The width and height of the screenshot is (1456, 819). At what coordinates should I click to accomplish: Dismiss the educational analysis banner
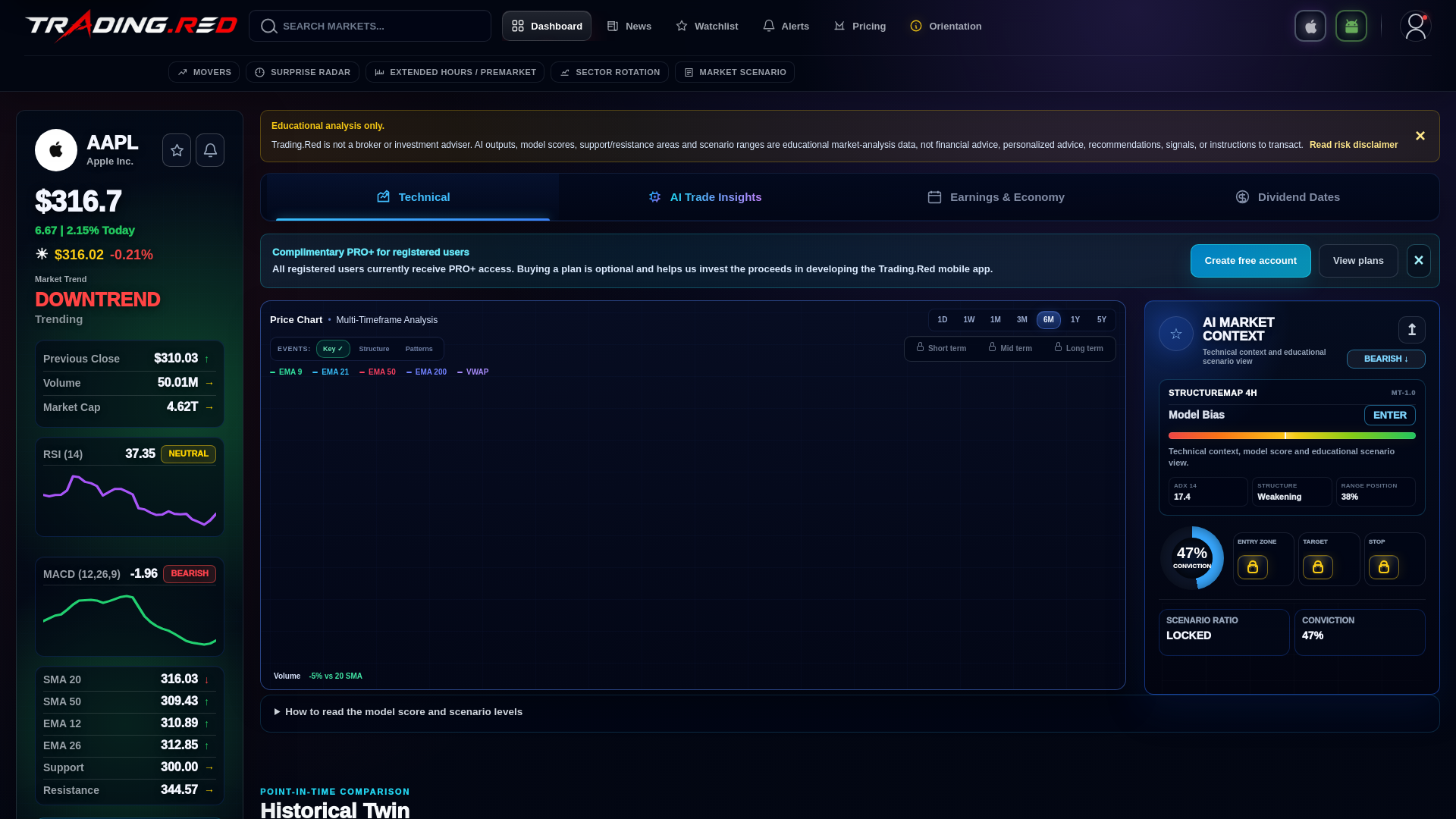[1420, 136]
